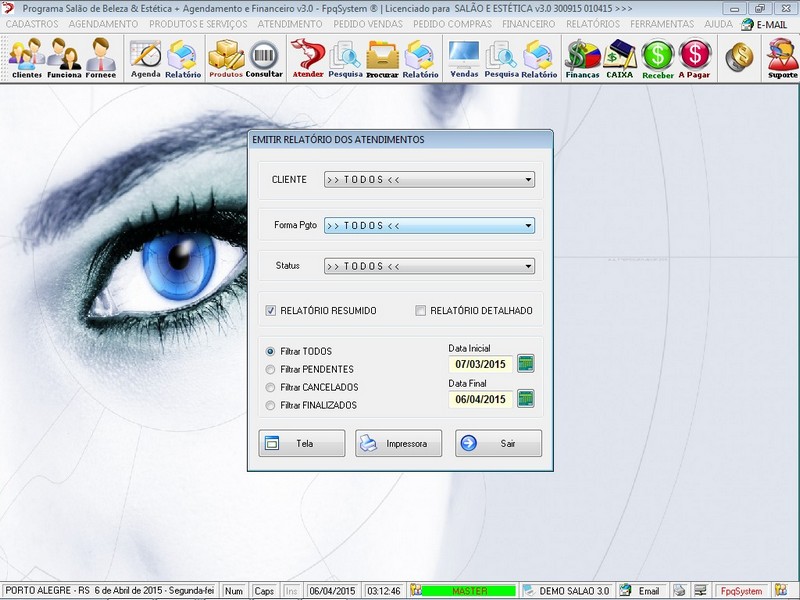Click the Impressora button
The height and width of the screenshot is (600, 800).
[x=398, y=444]
